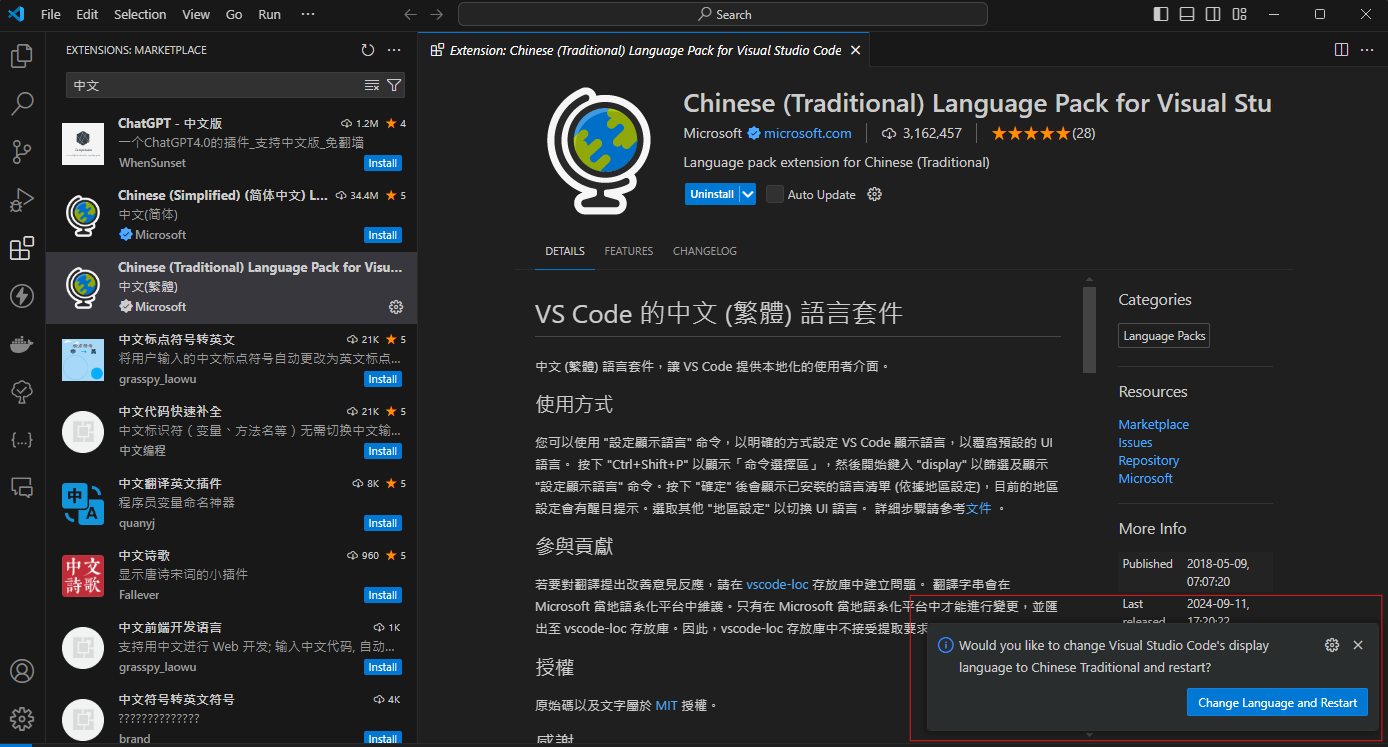Viewport: 1388px width, 747px height.
Task: Open the Manage gear in activity bar
Action: pyautogui.click(x=22, y=719)
